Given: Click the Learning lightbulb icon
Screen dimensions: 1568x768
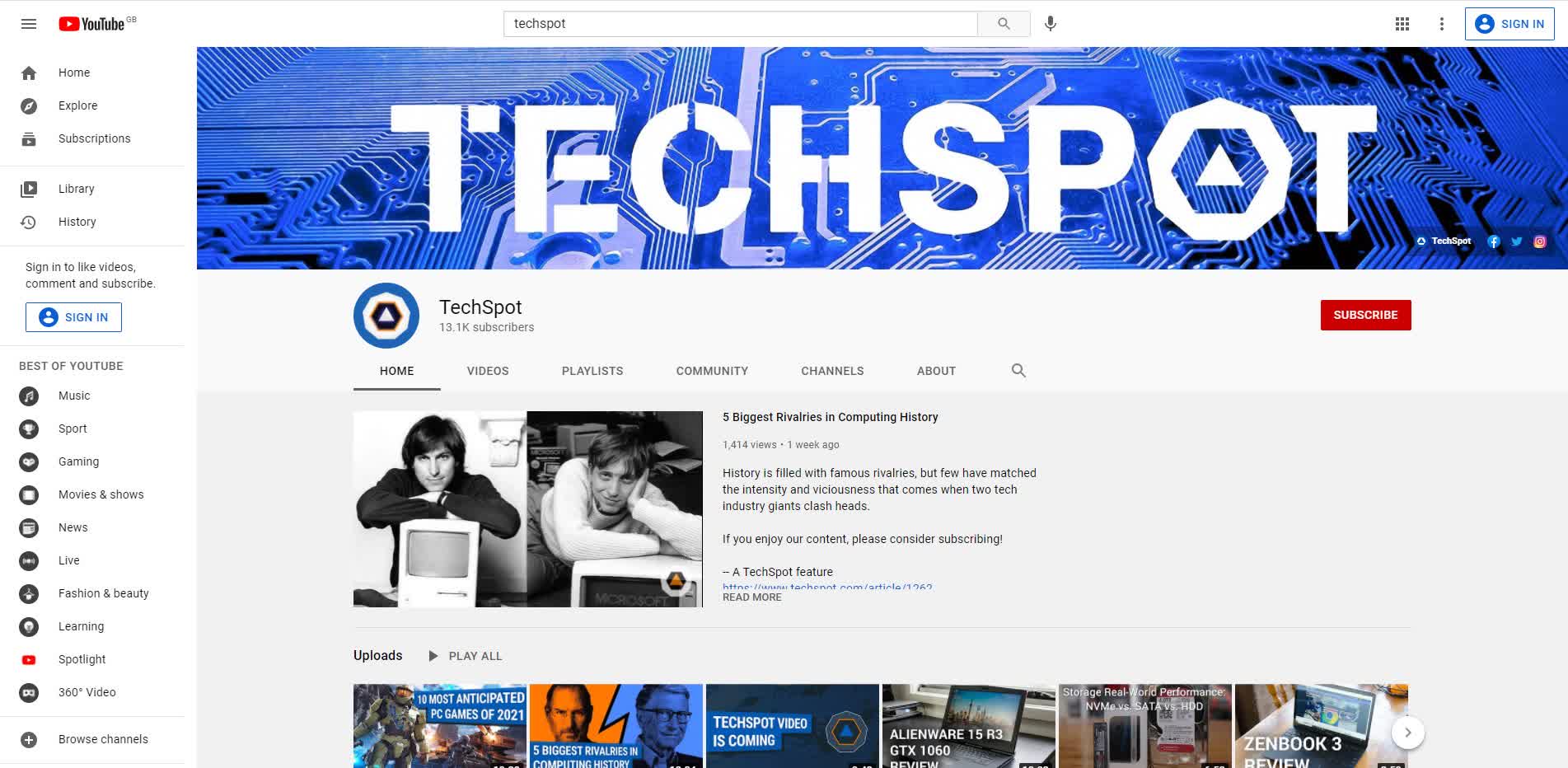Looking at the screenshot, I should (x=29, y=626).
